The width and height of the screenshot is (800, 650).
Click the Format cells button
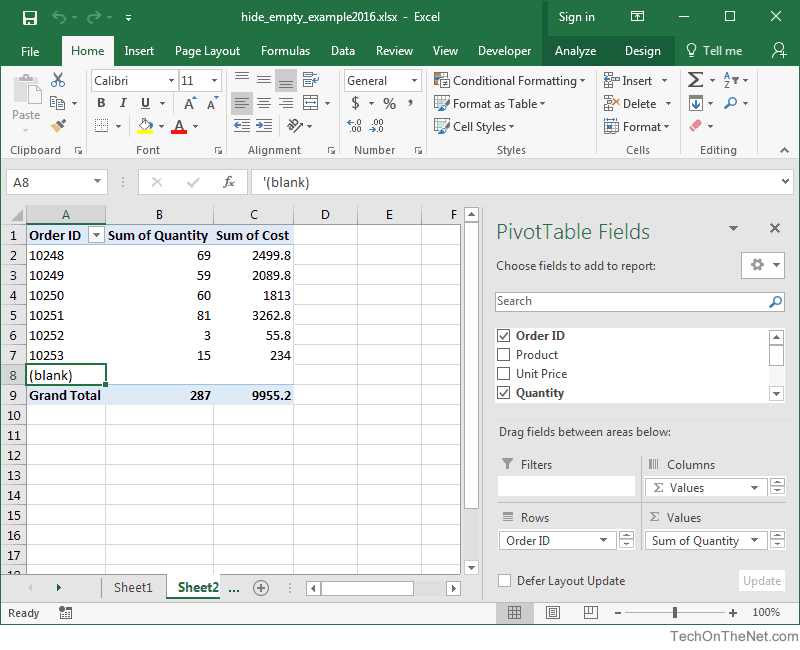[x=636, y=126]
